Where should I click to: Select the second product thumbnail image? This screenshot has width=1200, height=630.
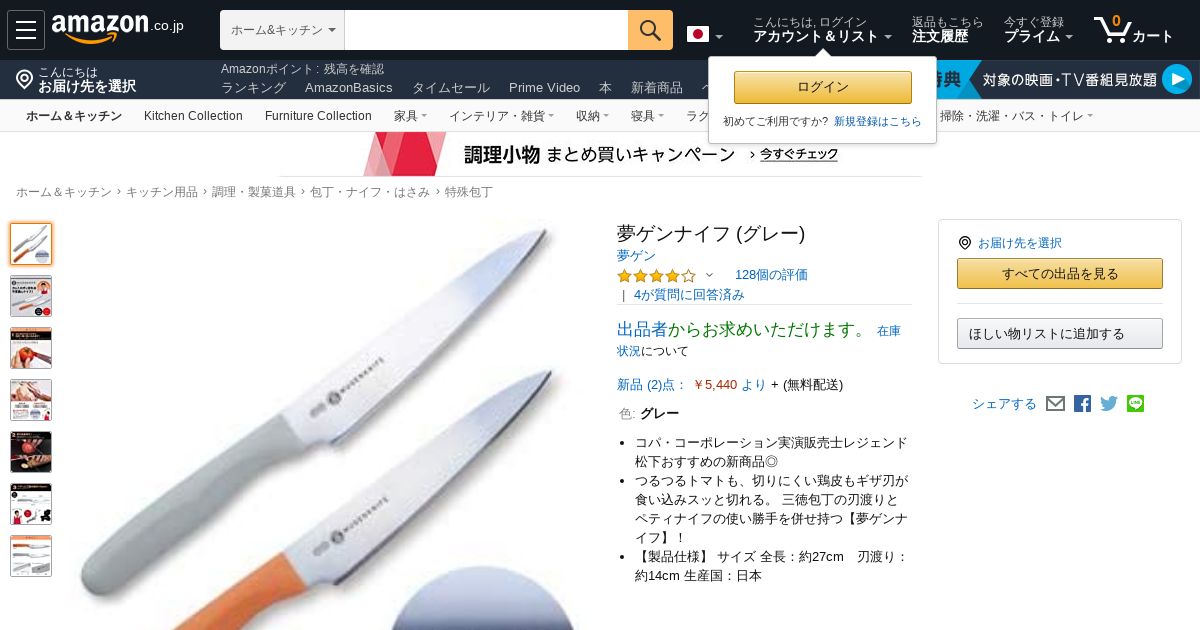(x=31, y=296)
